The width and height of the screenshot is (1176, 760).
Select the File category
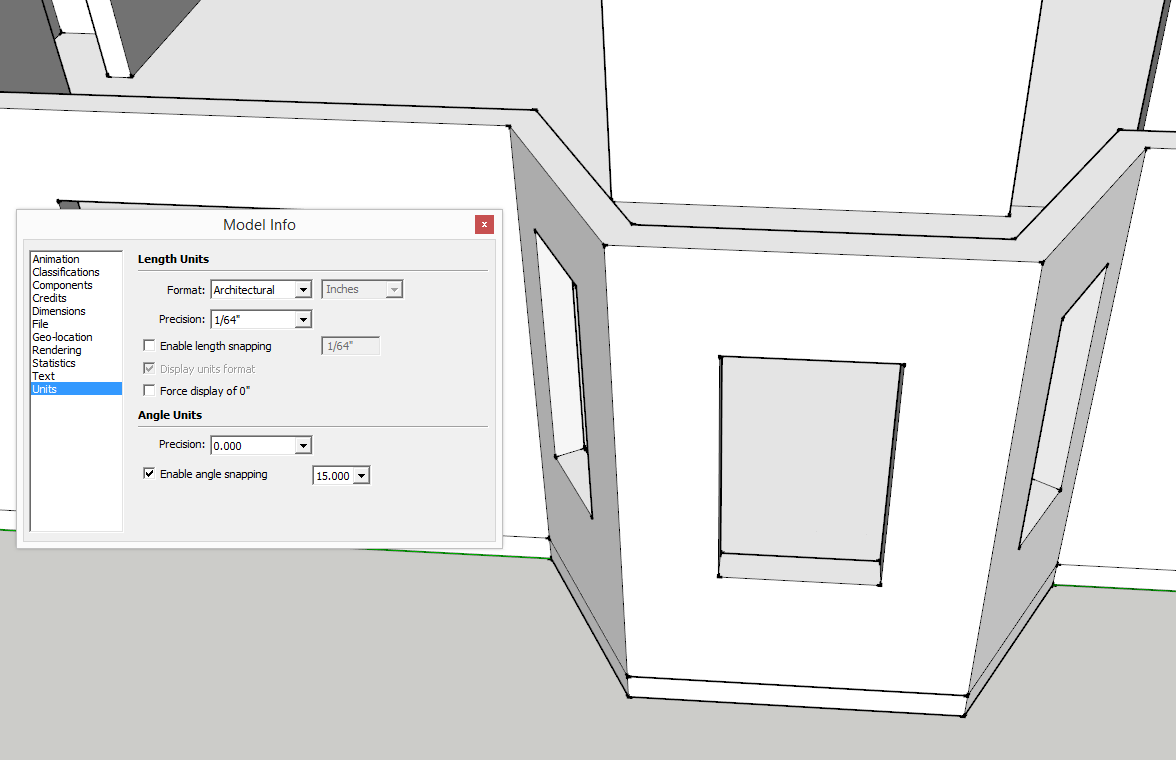click(40, 323)
